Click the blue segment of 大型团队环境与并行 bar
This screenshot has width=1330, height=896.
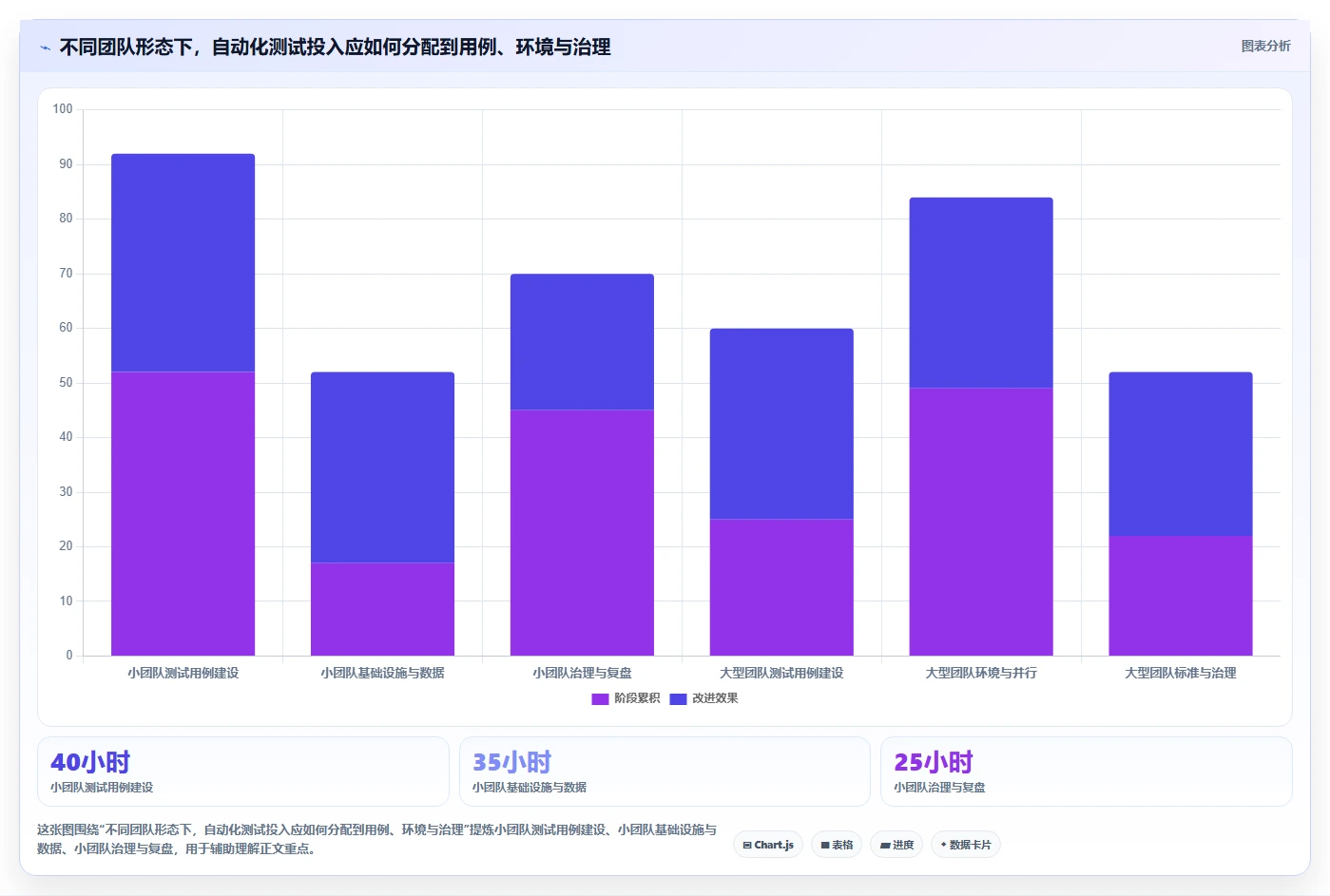(981, 293)
